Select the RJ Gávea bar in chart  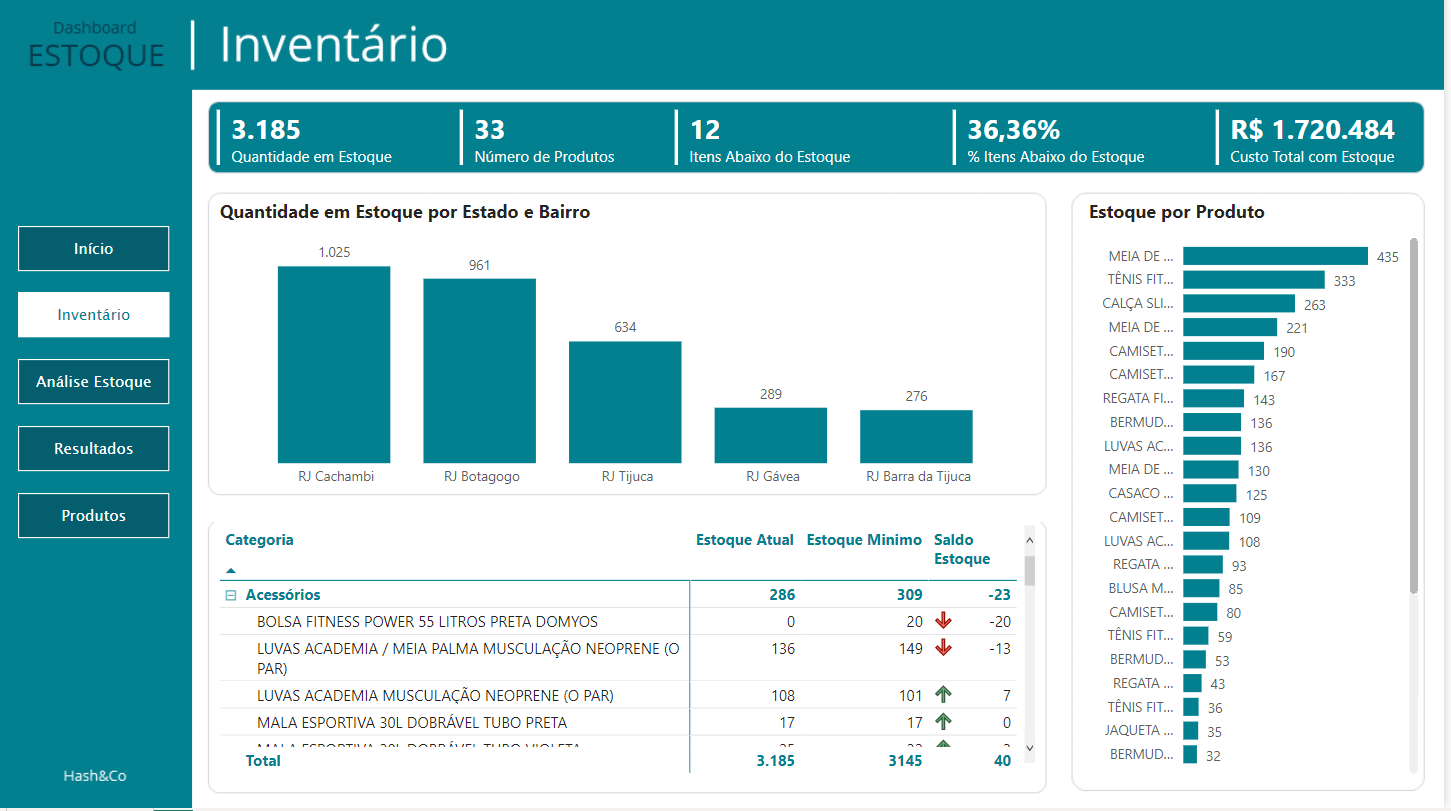coord(770,435)
